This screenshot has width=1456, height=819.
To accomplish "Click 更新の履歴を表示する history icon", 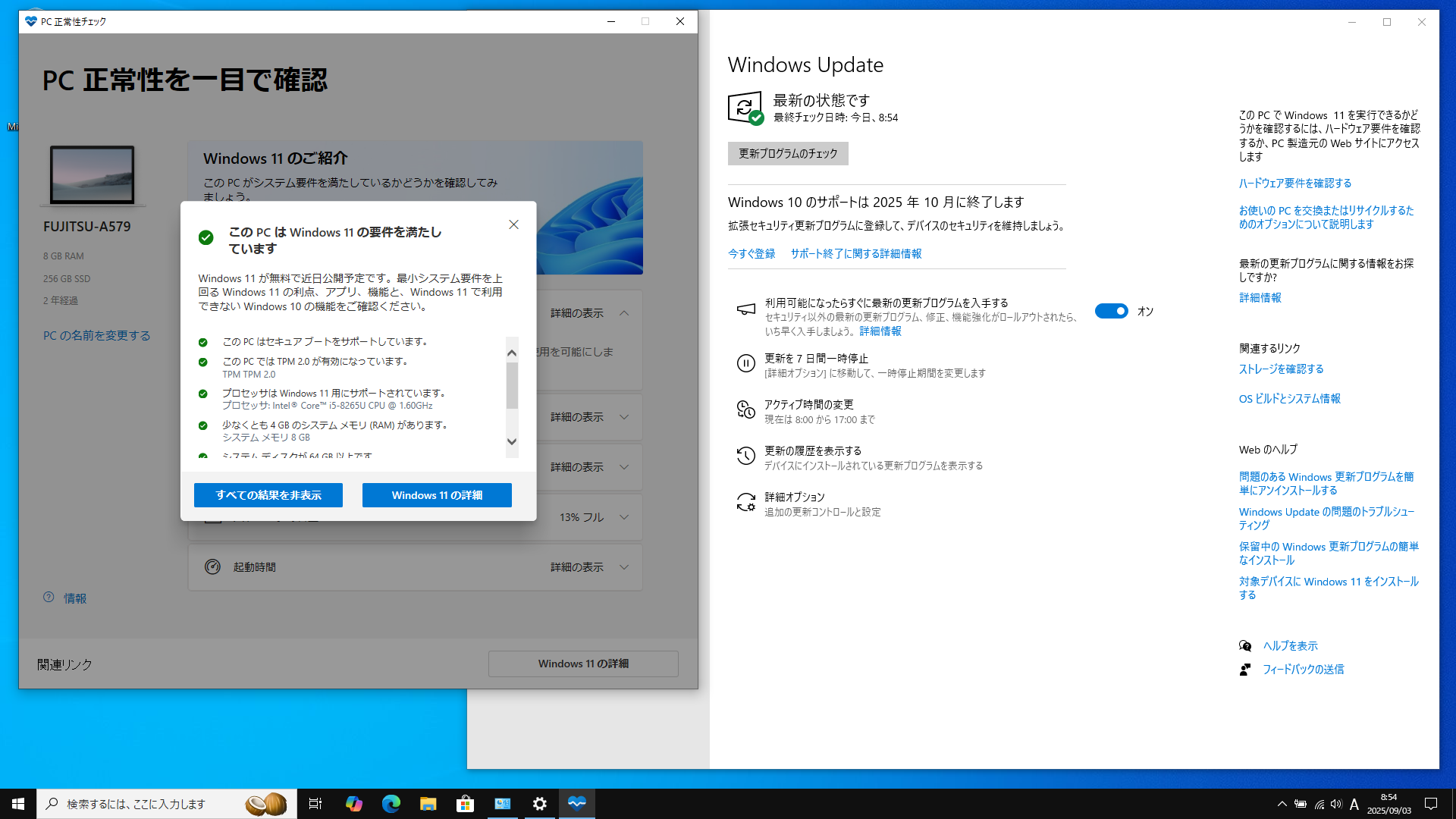I will [746, 456].
